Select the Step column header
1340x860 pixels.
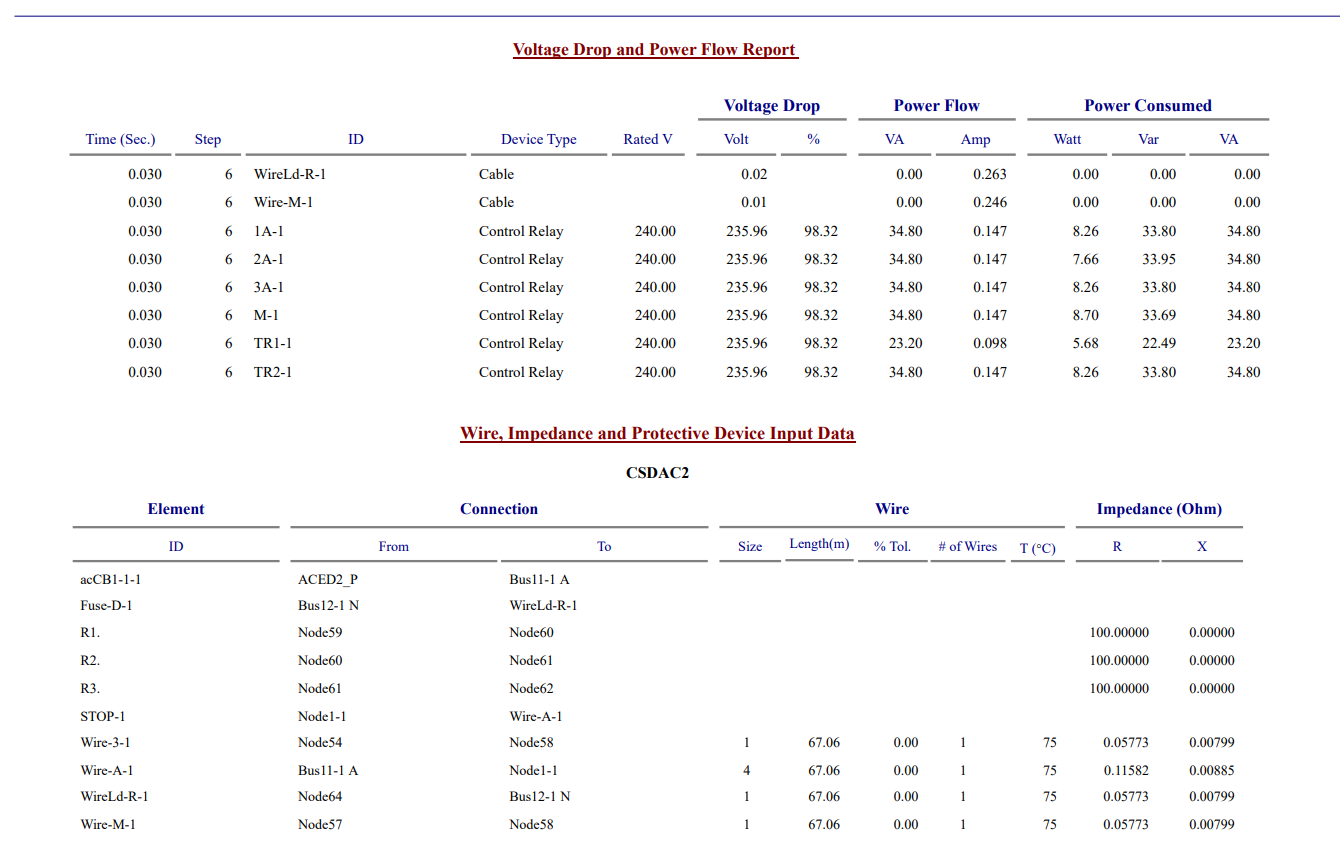tap(208, 140)
